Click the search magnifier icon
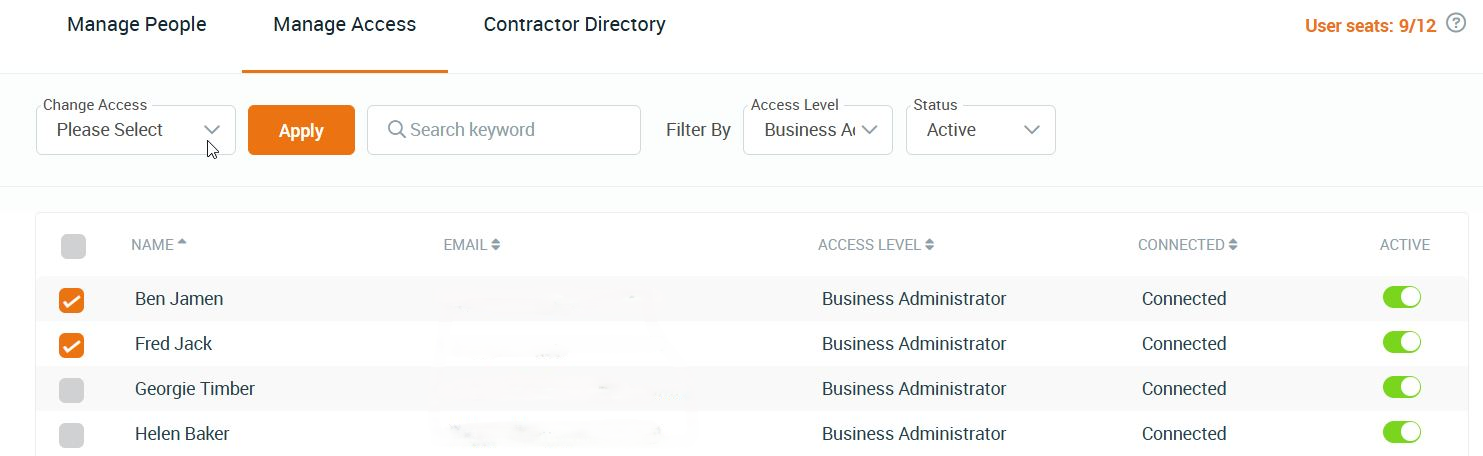The image size is (1483, 456). pyautogui.click(x=396, y=130)
